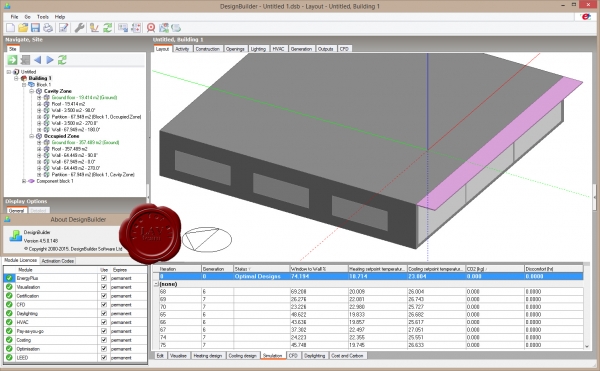Click the purple Component block 1 icon

click(x=31, y=181)
